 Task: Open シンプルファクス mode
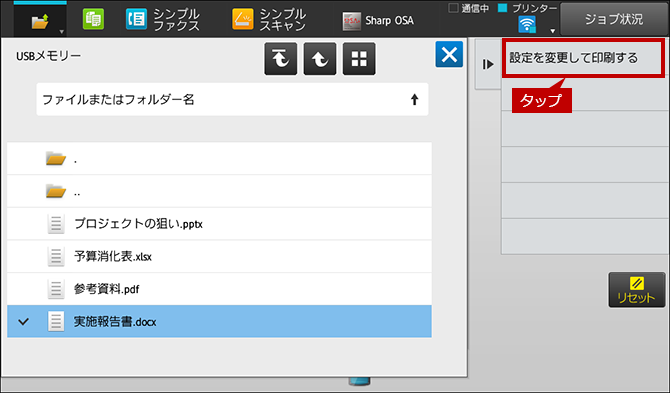point(163,20)
